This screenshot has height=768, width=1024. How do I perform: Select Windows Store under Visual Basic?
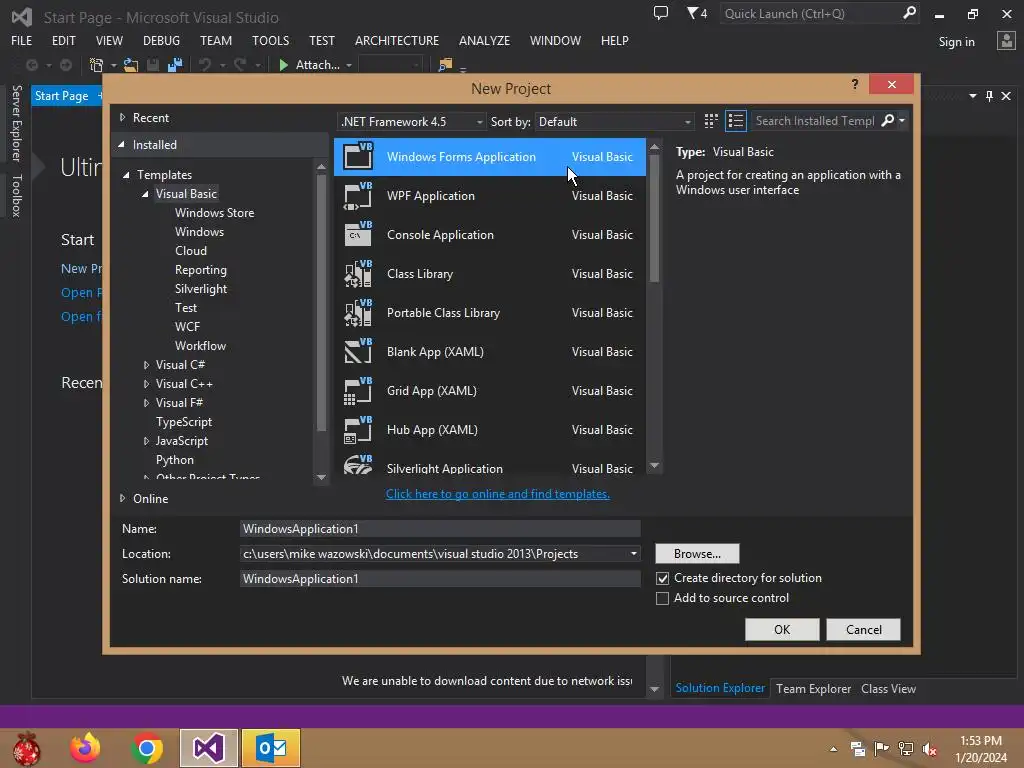(214, 213)
